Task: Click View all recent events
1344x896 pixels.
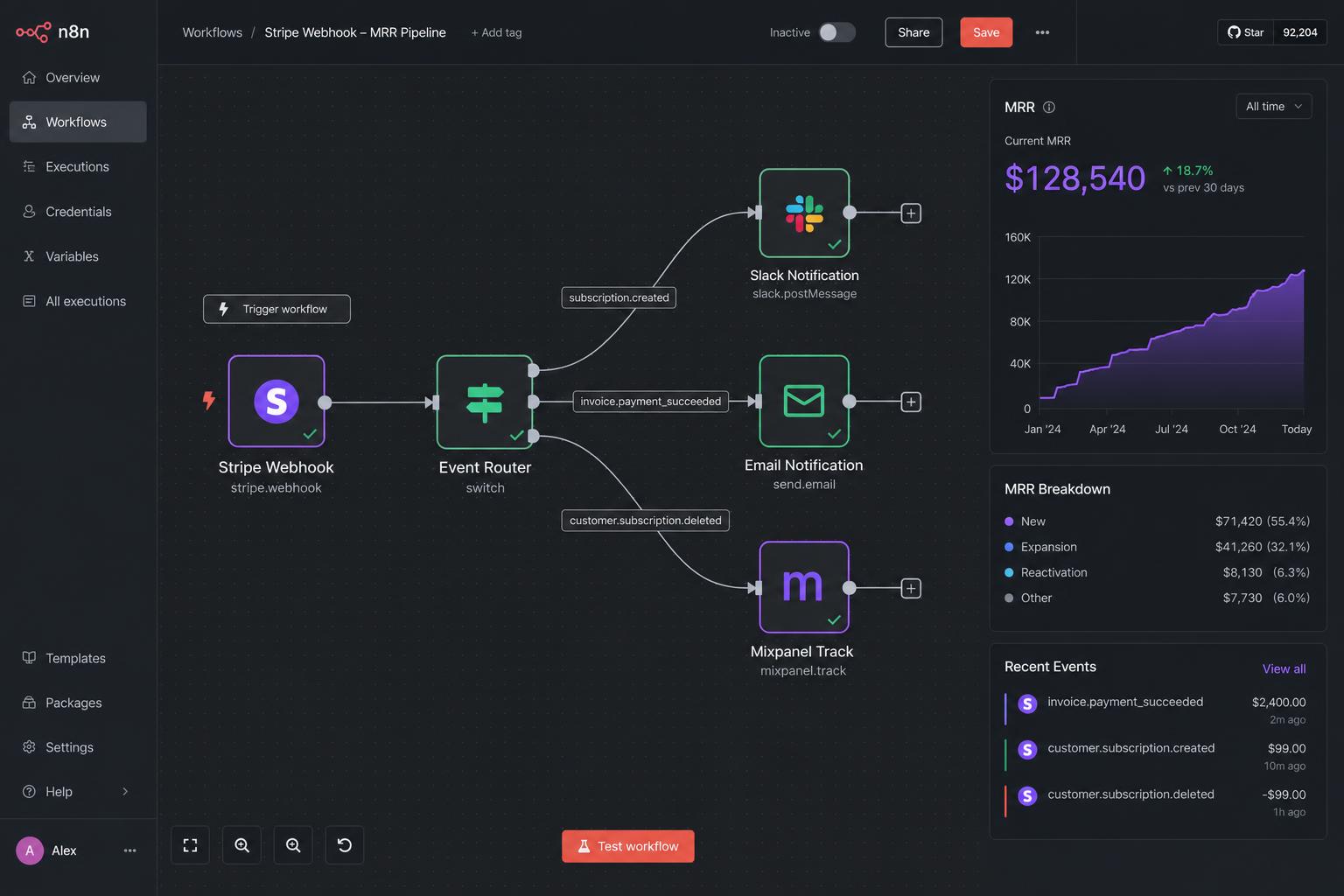Action: [x=1284, y=669]
